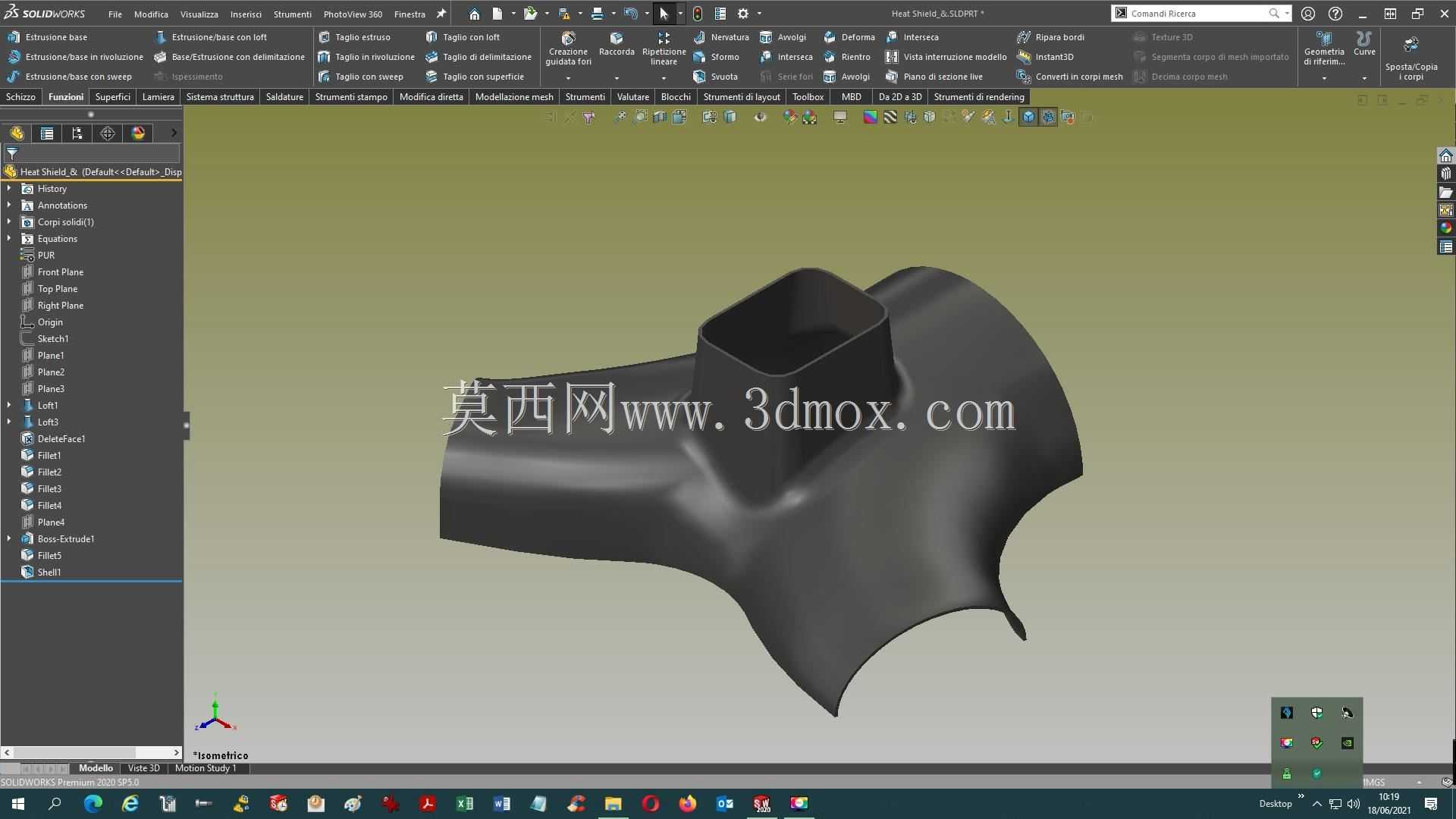Select the DeleteFace1 feature
The height and width of the screenshot is (819, 1456).
coord(61,438)
